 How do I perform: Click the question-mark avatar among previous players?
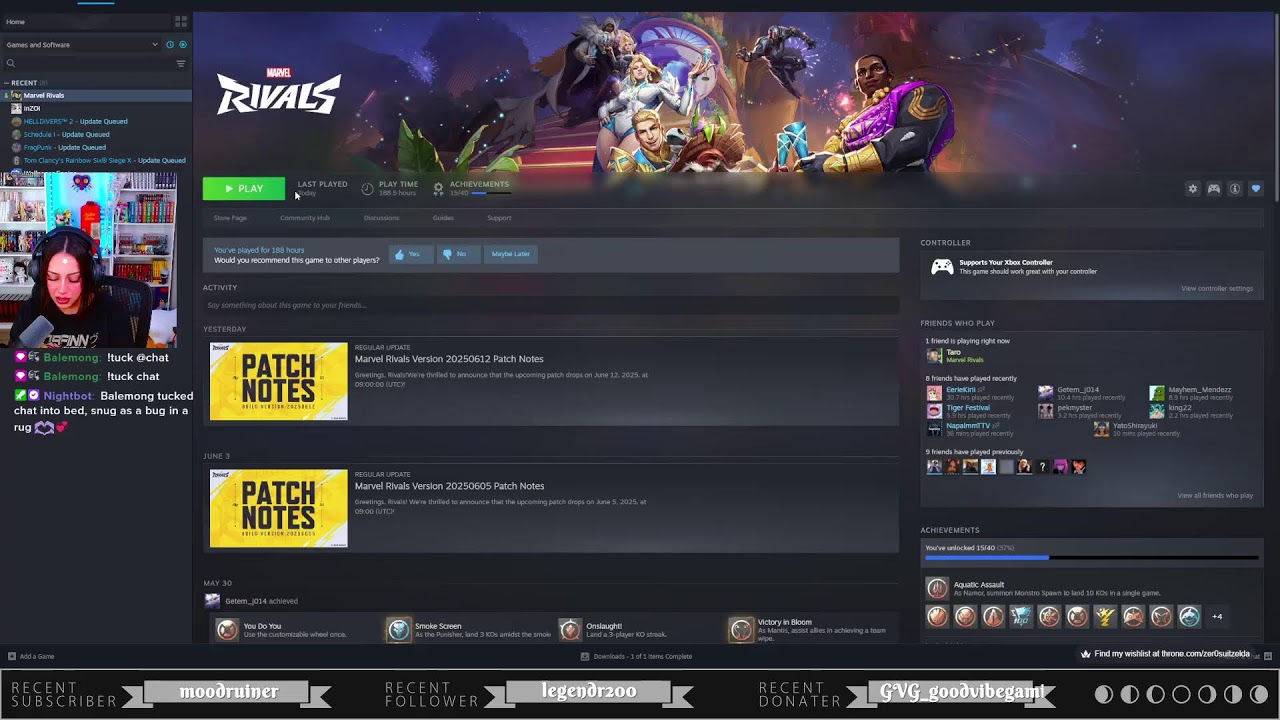click(x=1043, y=467)
